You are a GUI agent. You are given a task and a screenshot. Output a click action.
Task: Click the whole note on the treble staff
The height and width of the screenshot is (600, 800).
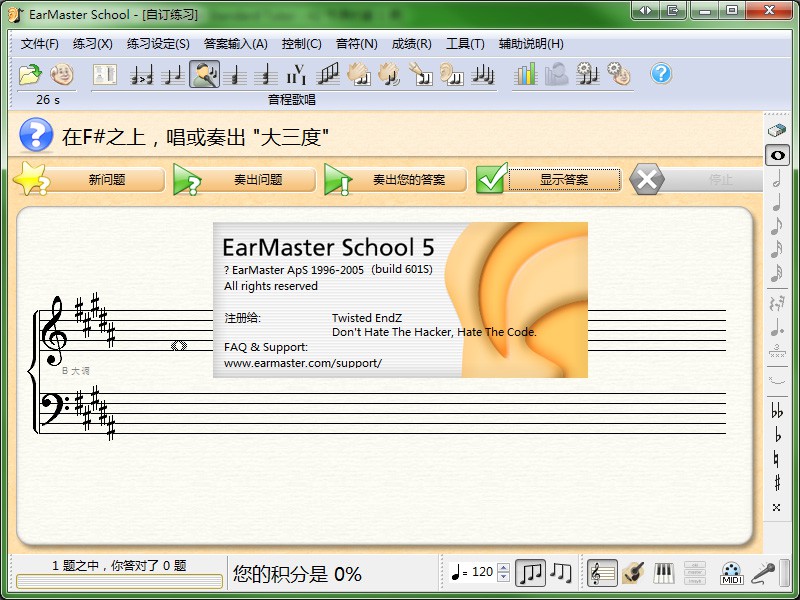[x=179, y=346]
